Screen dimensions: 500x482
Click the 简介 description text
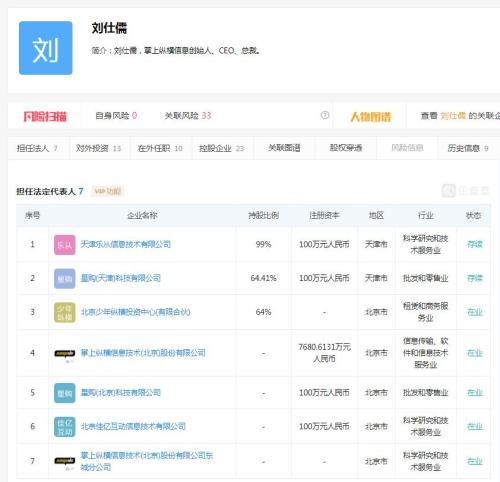176,51
